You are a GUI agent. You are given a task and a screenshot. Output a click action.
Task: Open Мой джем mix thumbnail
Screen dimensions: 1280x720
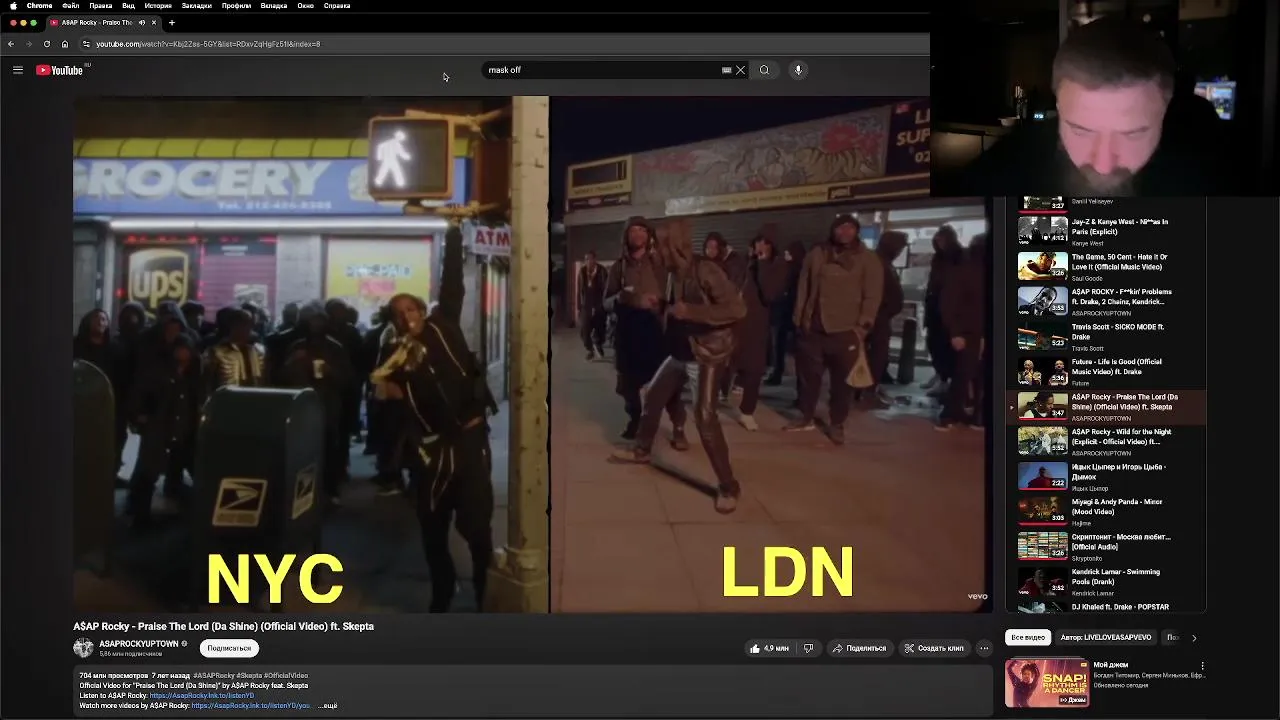click(1046, 682)
